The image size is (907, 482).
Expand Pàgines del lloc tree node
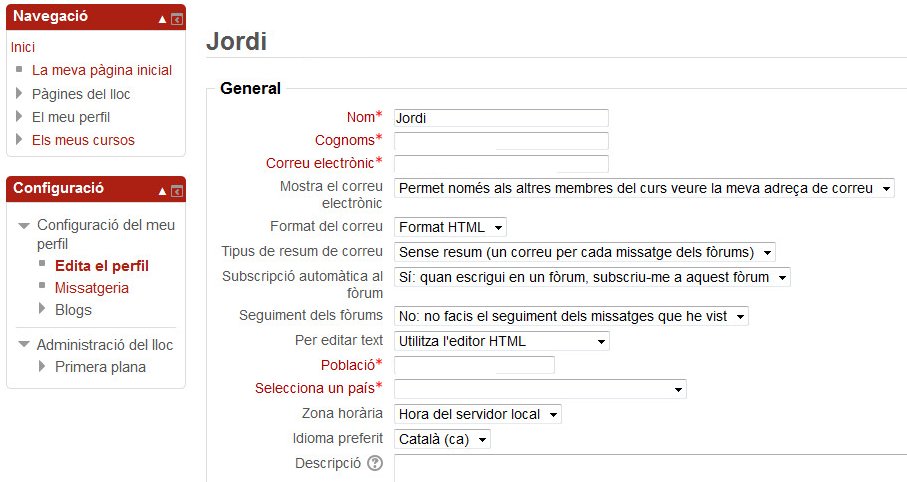[x=21, y=94]
